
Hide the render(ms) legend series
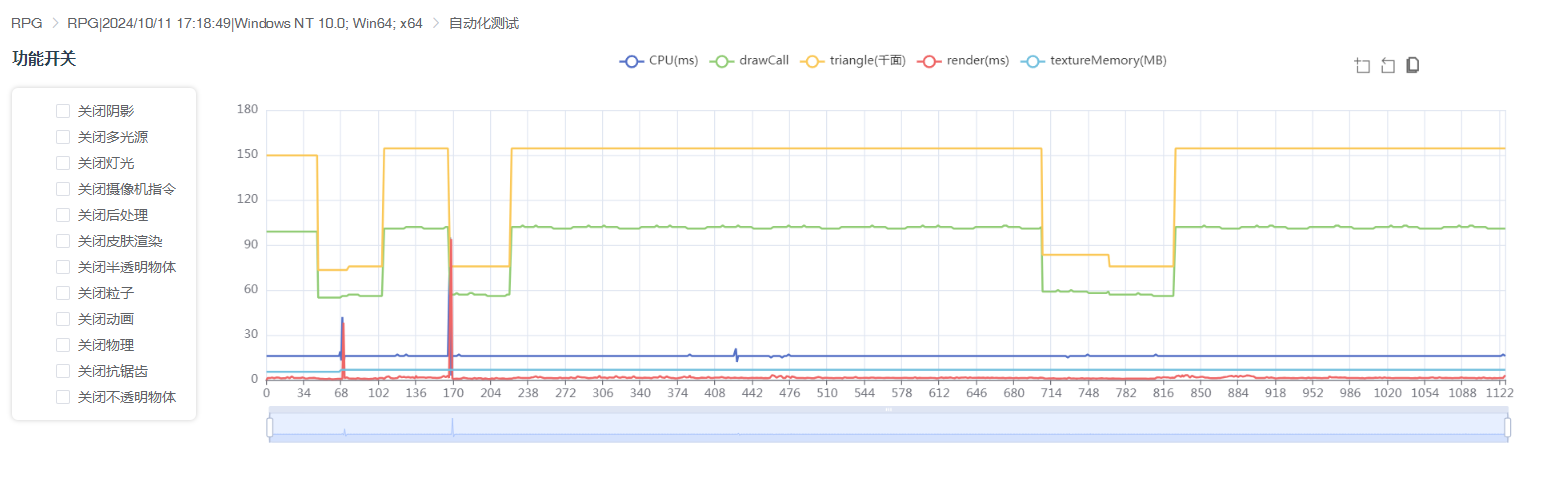pyautogui.click(x=929, y=61)
